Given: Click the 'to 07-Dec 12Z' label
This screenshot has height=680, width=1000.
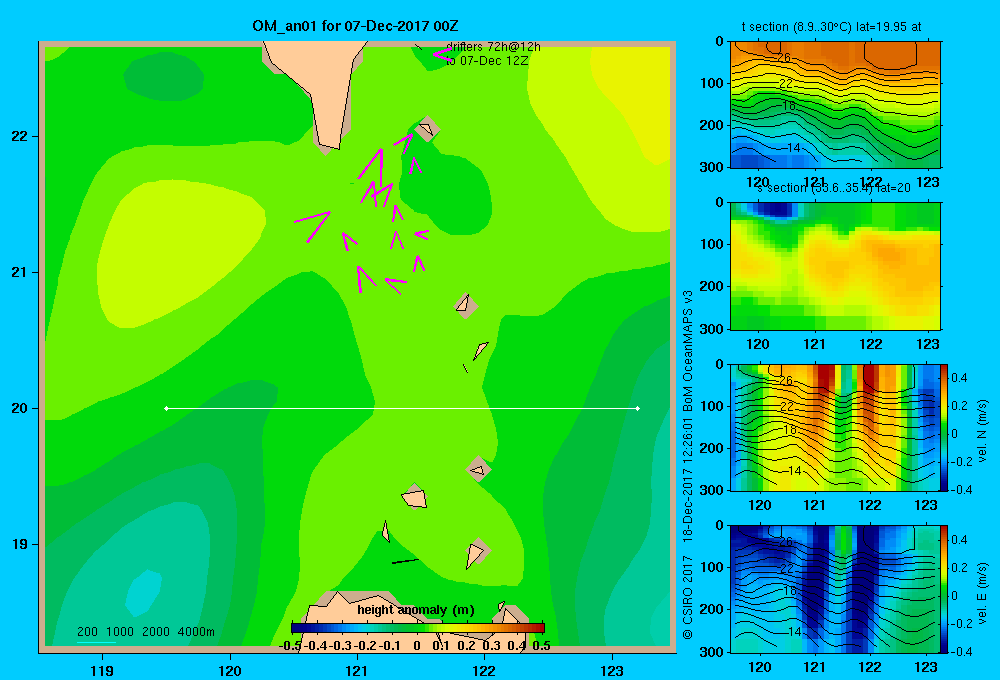Looking at the screenshot, I should [x=487, y=61].
